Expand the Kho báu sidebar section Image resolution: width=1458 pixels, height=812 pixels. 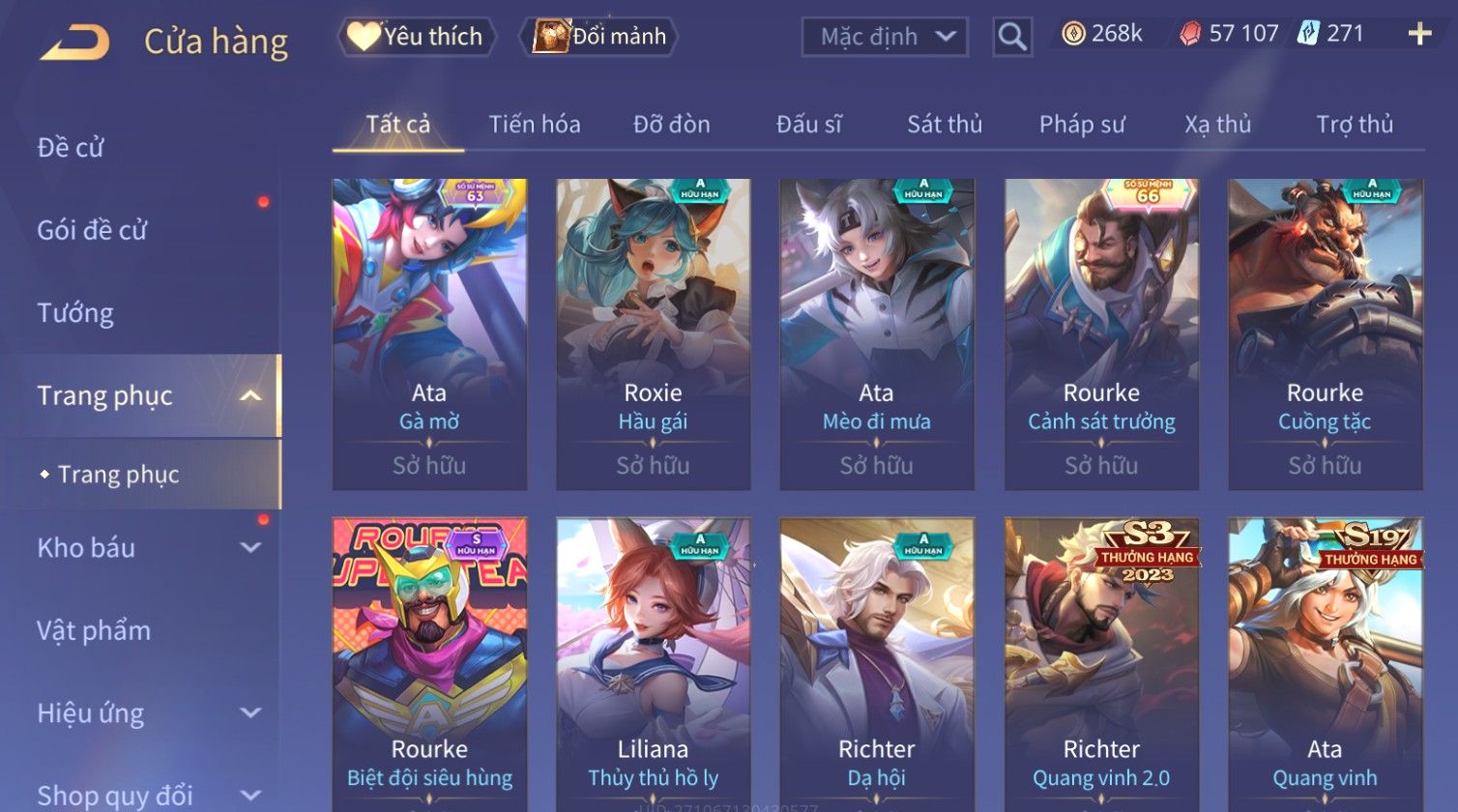tap(250, 548)
